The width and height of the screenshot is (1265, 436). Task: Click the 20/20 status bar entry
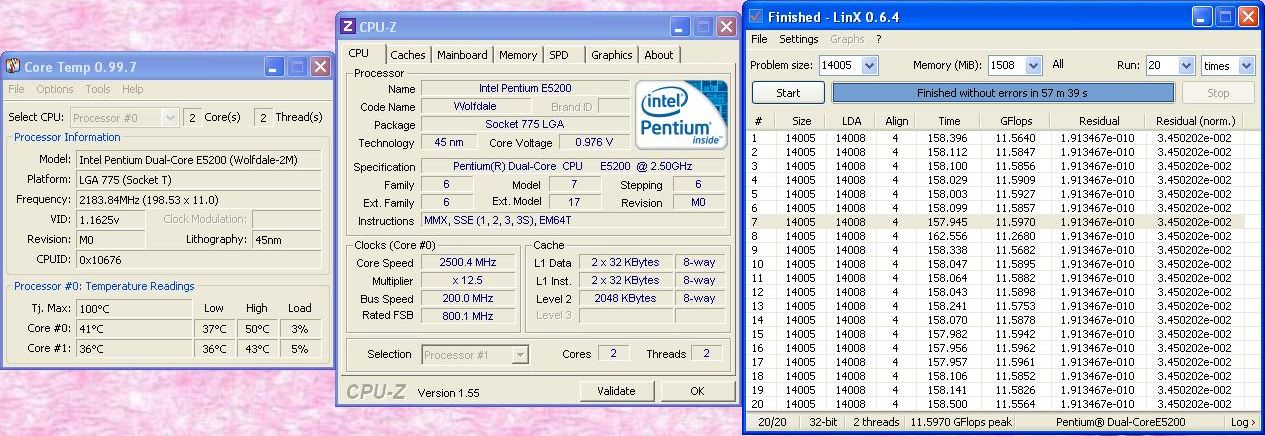click(x=774, y=422)
